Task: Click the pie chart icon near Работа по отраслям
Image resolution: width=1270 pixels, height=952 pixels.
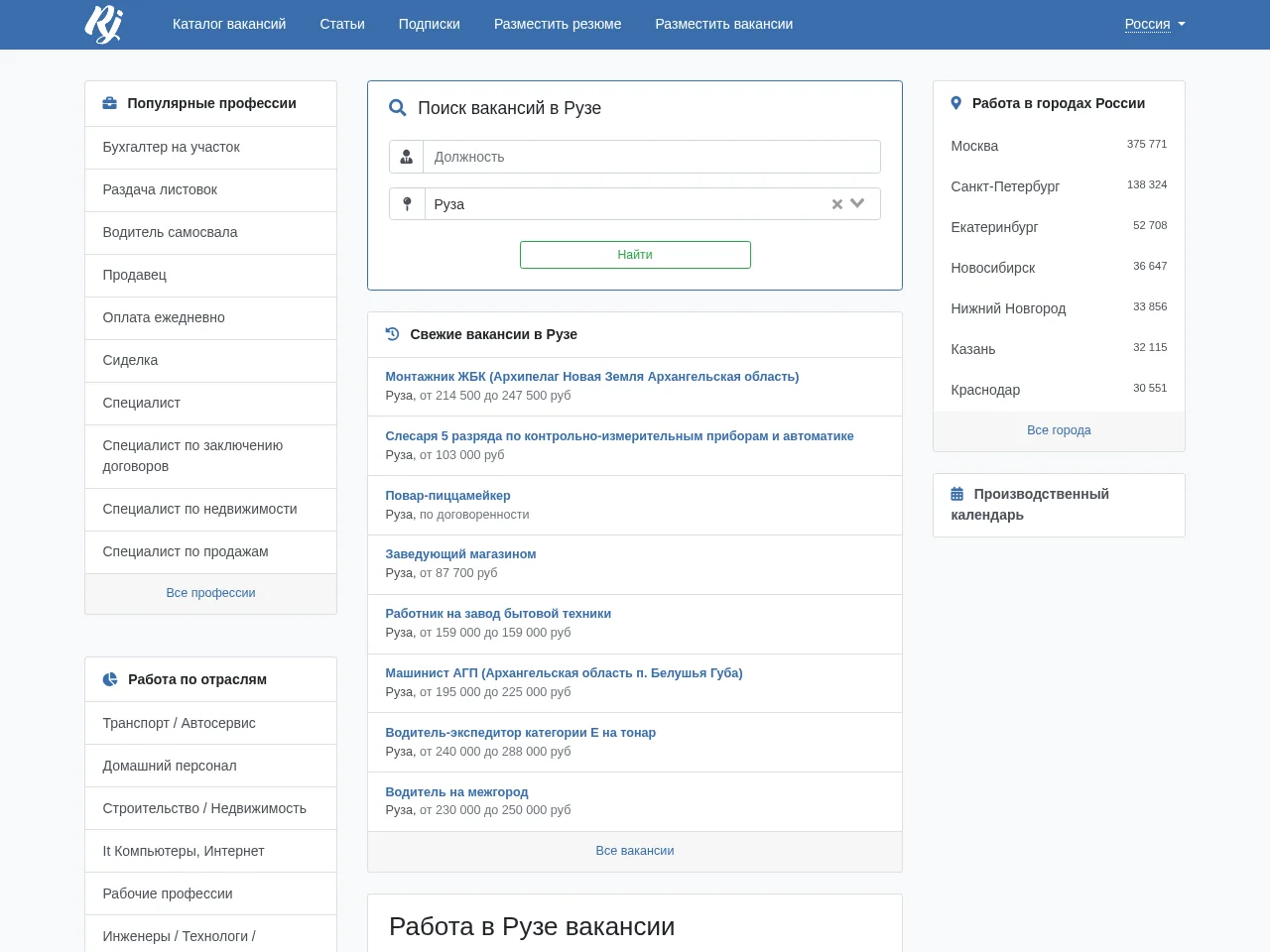Action: (x=110, y=679)
